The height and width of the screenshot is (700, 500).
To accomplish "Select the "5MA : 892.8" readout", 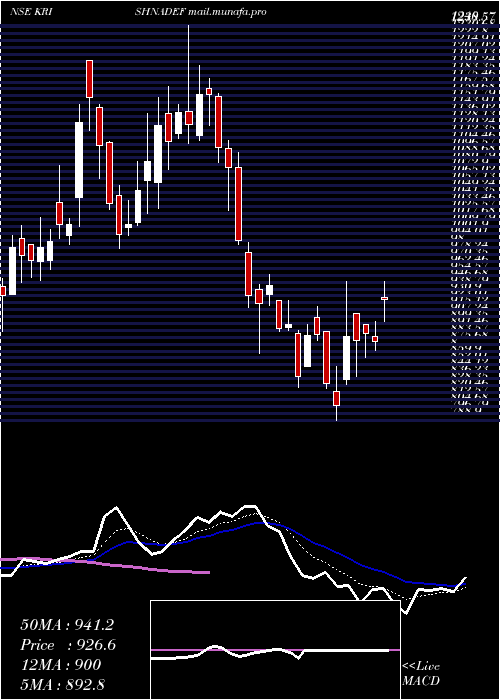I will point(62,685).
